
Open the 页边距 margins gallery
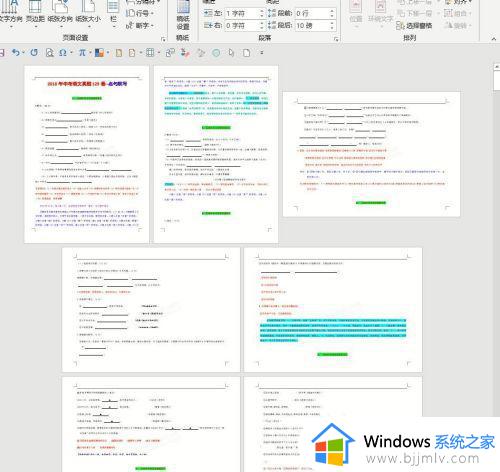[x=35, y=13]
